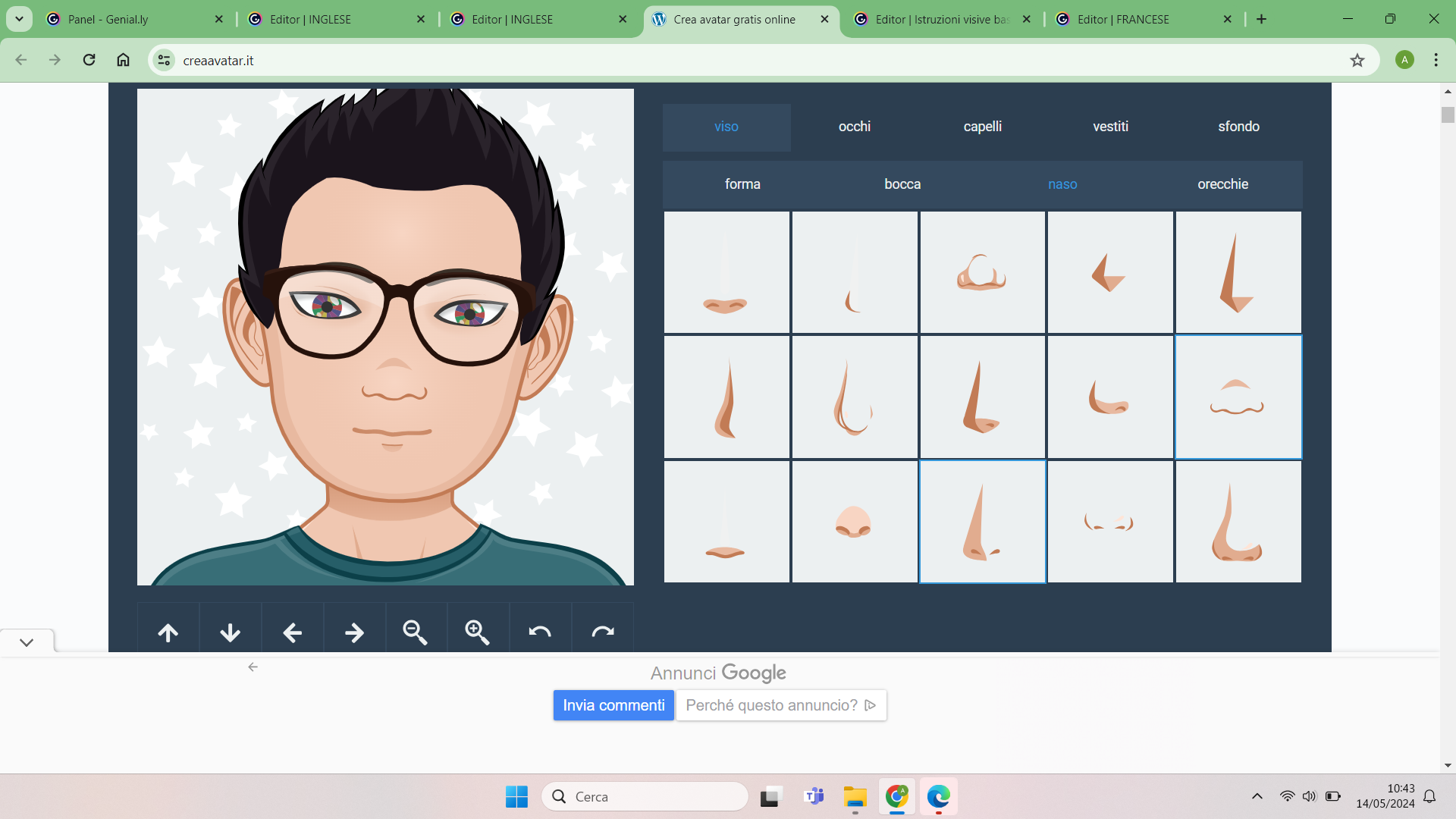Switch to the capelli tab
This screenshot has height=819, width=1456.
pyautogui.click(x=982, y=127)
